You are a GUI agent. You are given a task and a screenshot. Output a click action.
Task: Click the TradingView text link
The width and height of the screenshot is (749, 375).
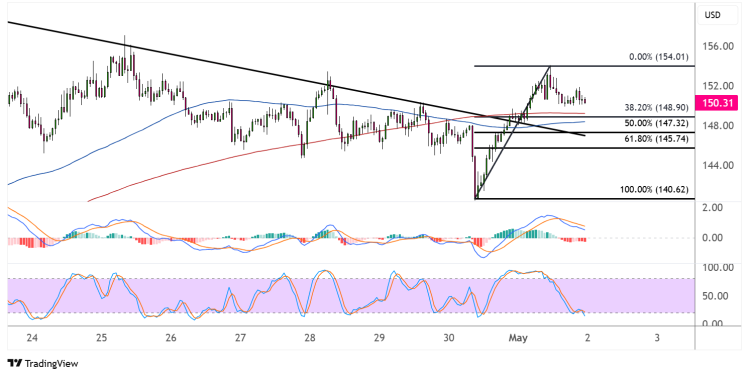click(51, 364)
